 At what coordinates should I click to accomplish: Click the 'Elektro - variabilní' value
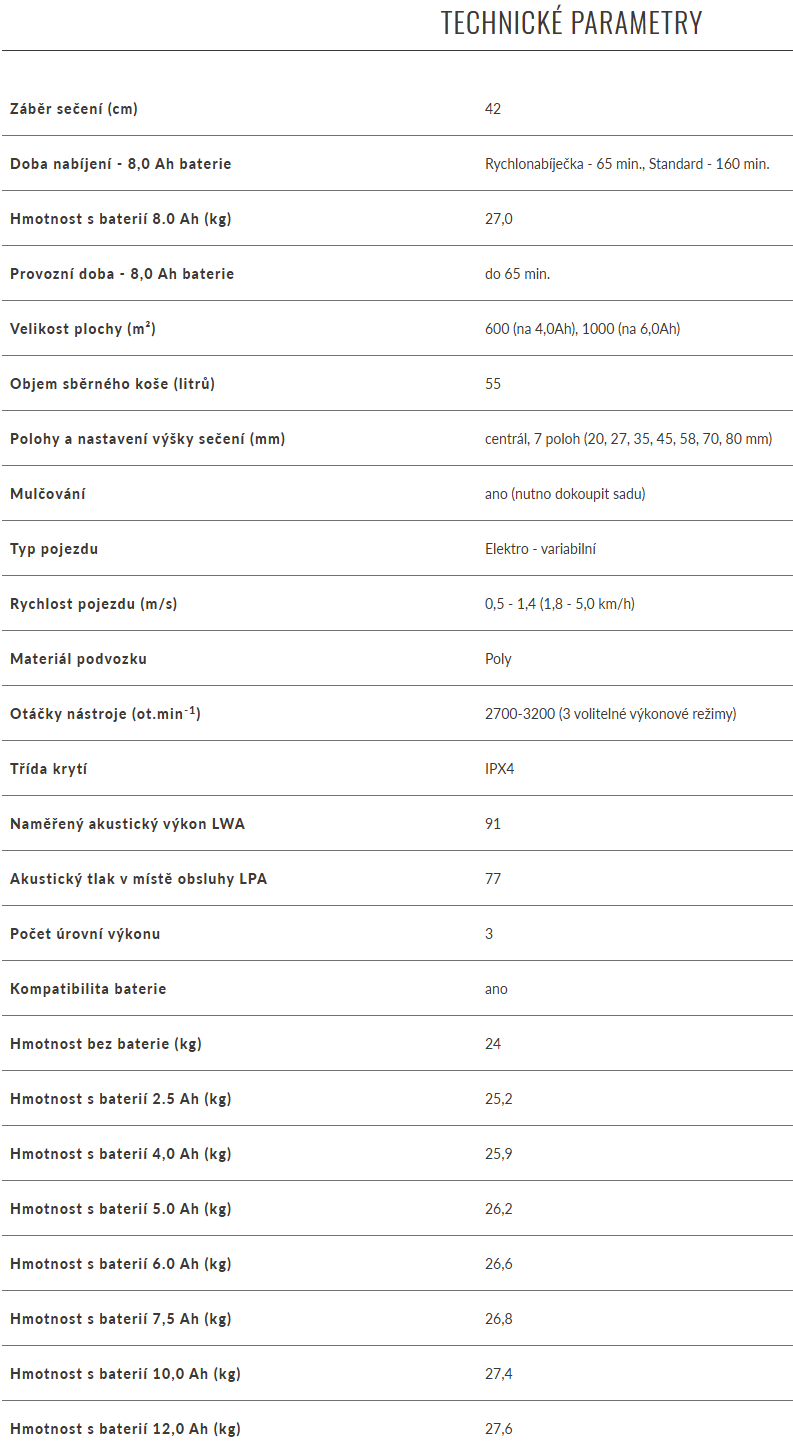[540, 549]
